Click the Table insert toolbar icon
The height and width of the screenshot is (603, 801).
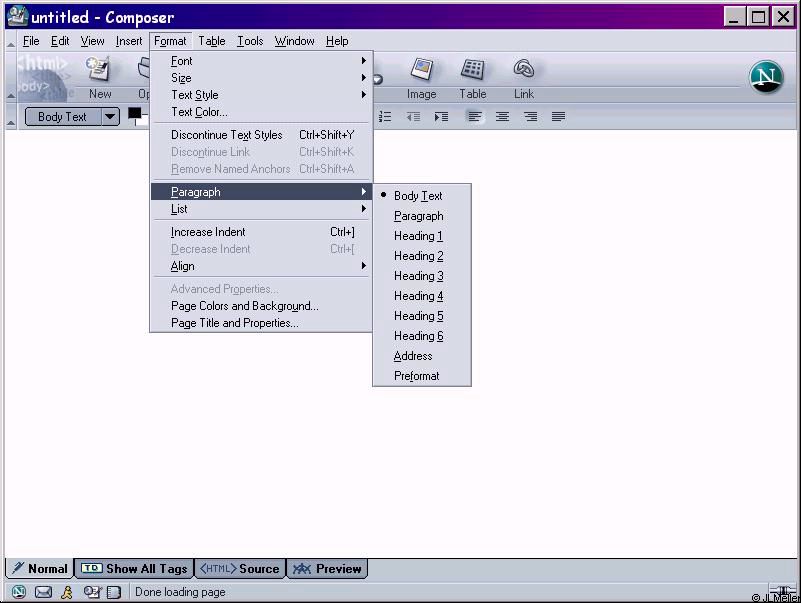pos(473,69)
